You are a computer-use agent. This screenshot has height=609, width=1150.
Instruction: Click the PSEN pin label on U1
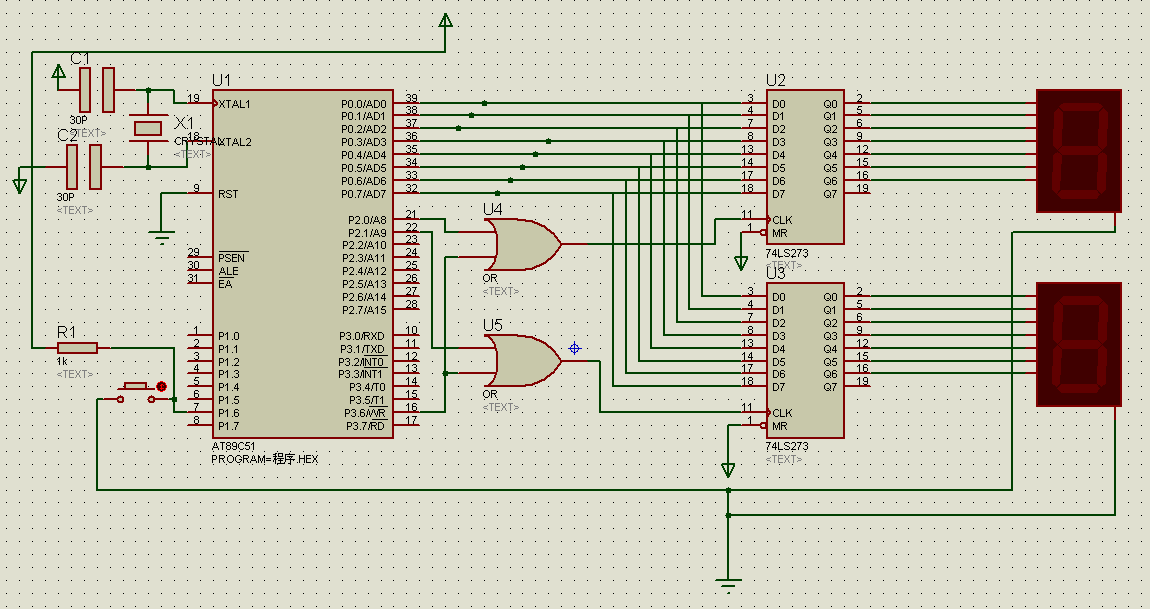tap(232, 258)
